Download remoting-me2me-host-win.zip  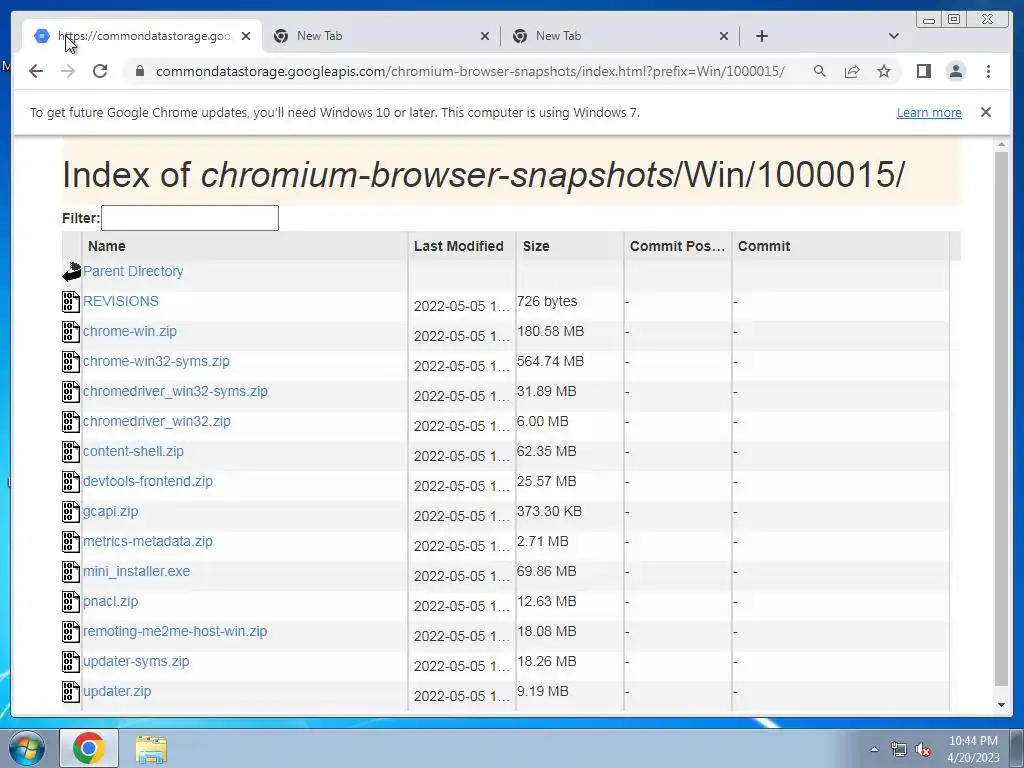click(x=175, y=632)
